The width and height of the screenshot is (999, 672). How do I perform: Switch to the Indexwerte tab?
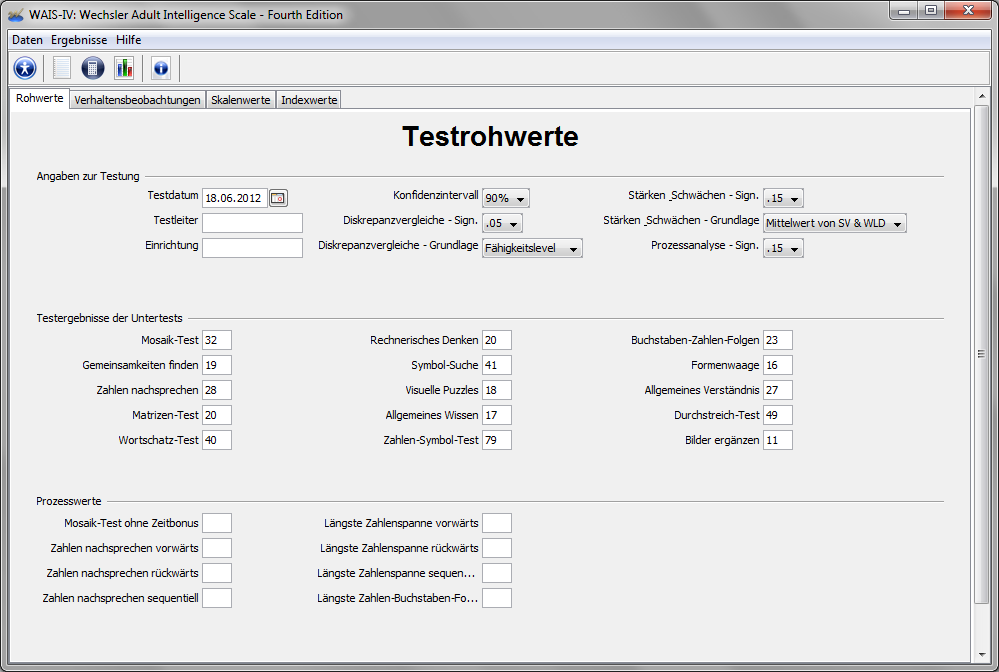coord(309,100)
